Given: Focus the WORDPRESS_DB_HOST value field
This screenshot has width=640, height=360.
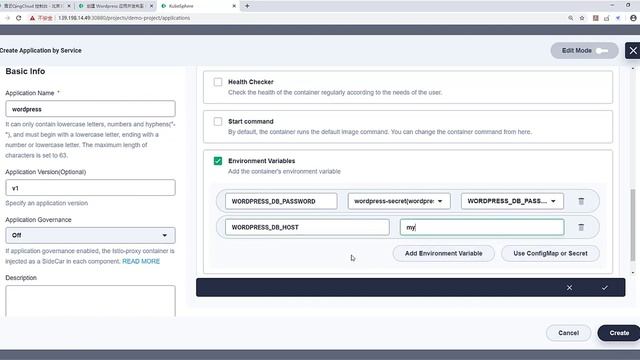Looking at the screenshot, I should tap(482, 227).
